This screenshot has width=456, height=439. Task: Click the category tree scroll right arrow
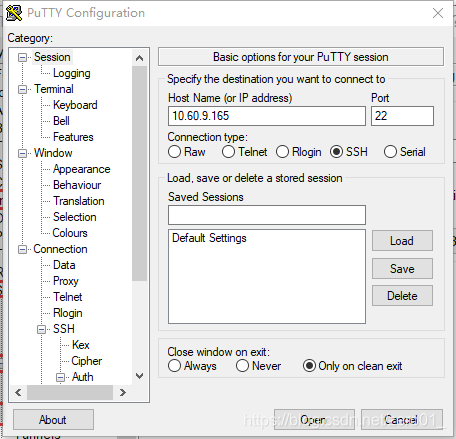pos(122,393)
